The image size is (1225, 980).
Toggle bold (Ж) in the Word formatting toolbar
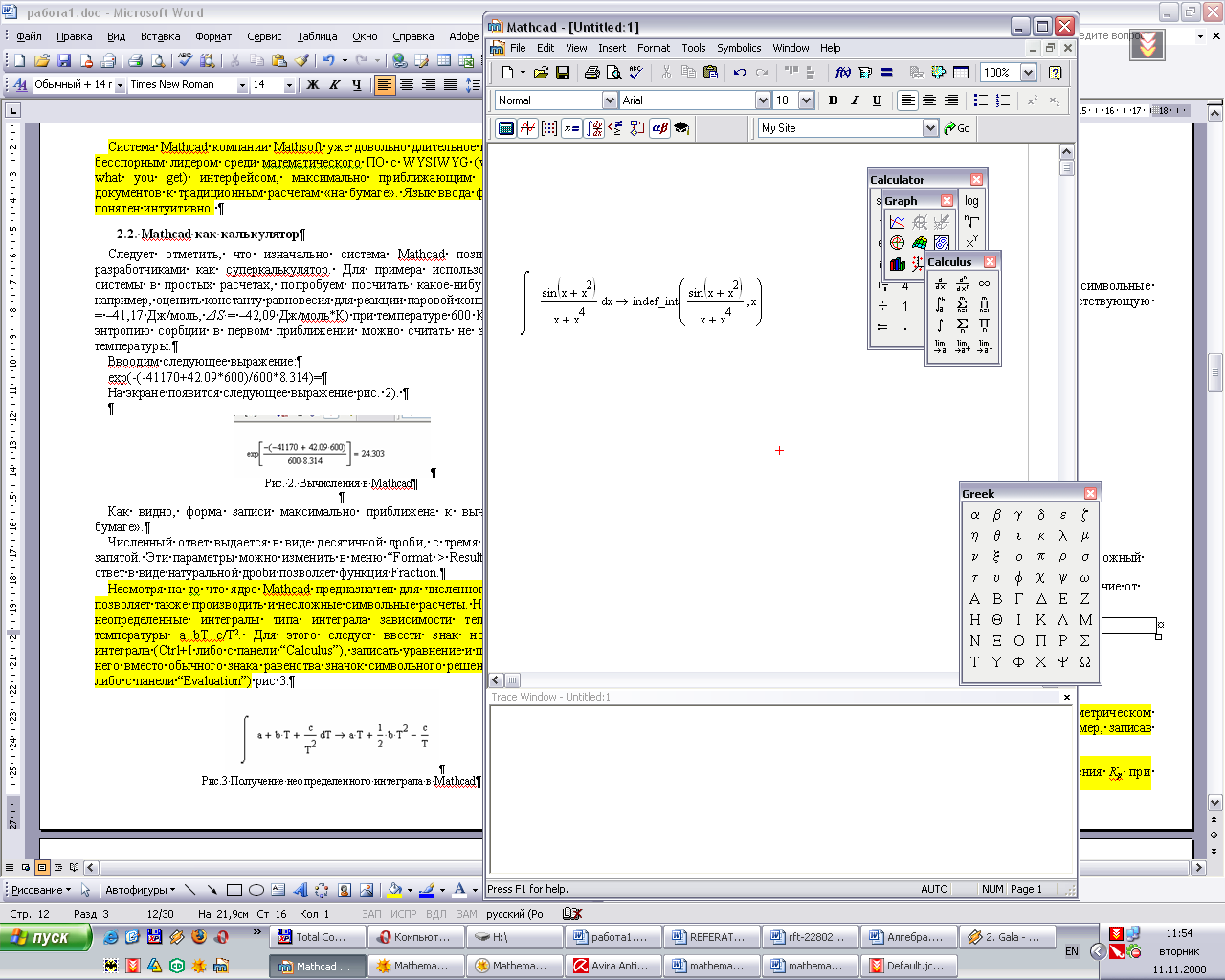pos(312,85)
